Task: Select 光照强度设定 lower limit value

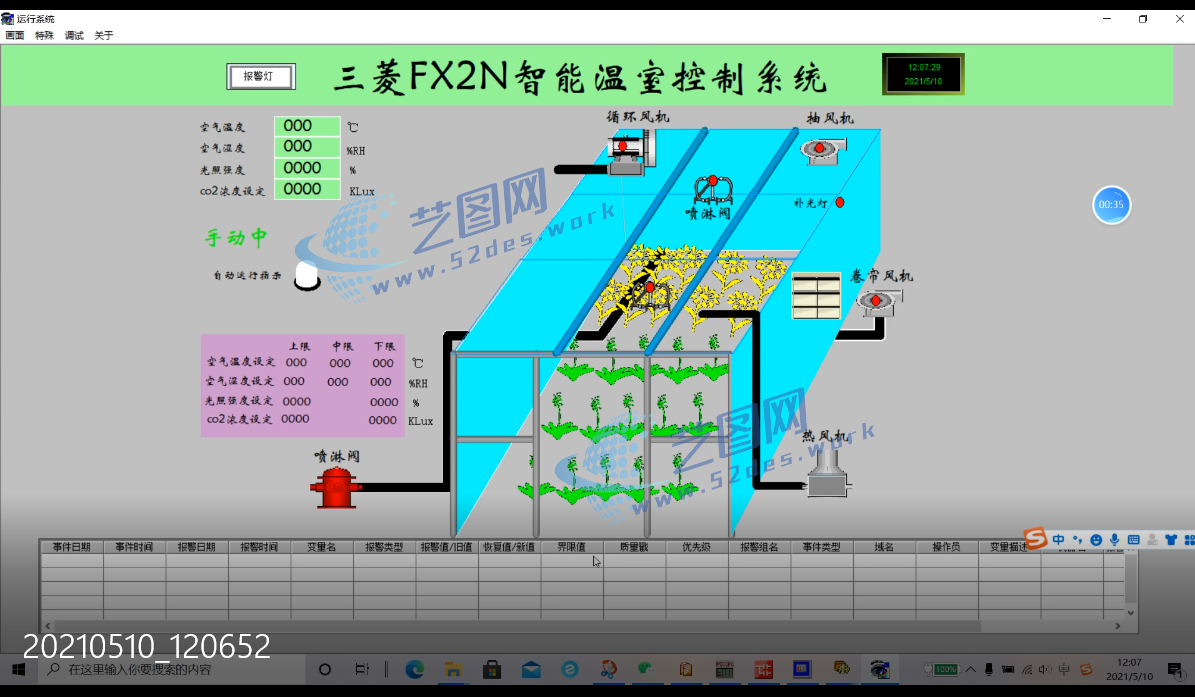Action: tap(384, 401)
